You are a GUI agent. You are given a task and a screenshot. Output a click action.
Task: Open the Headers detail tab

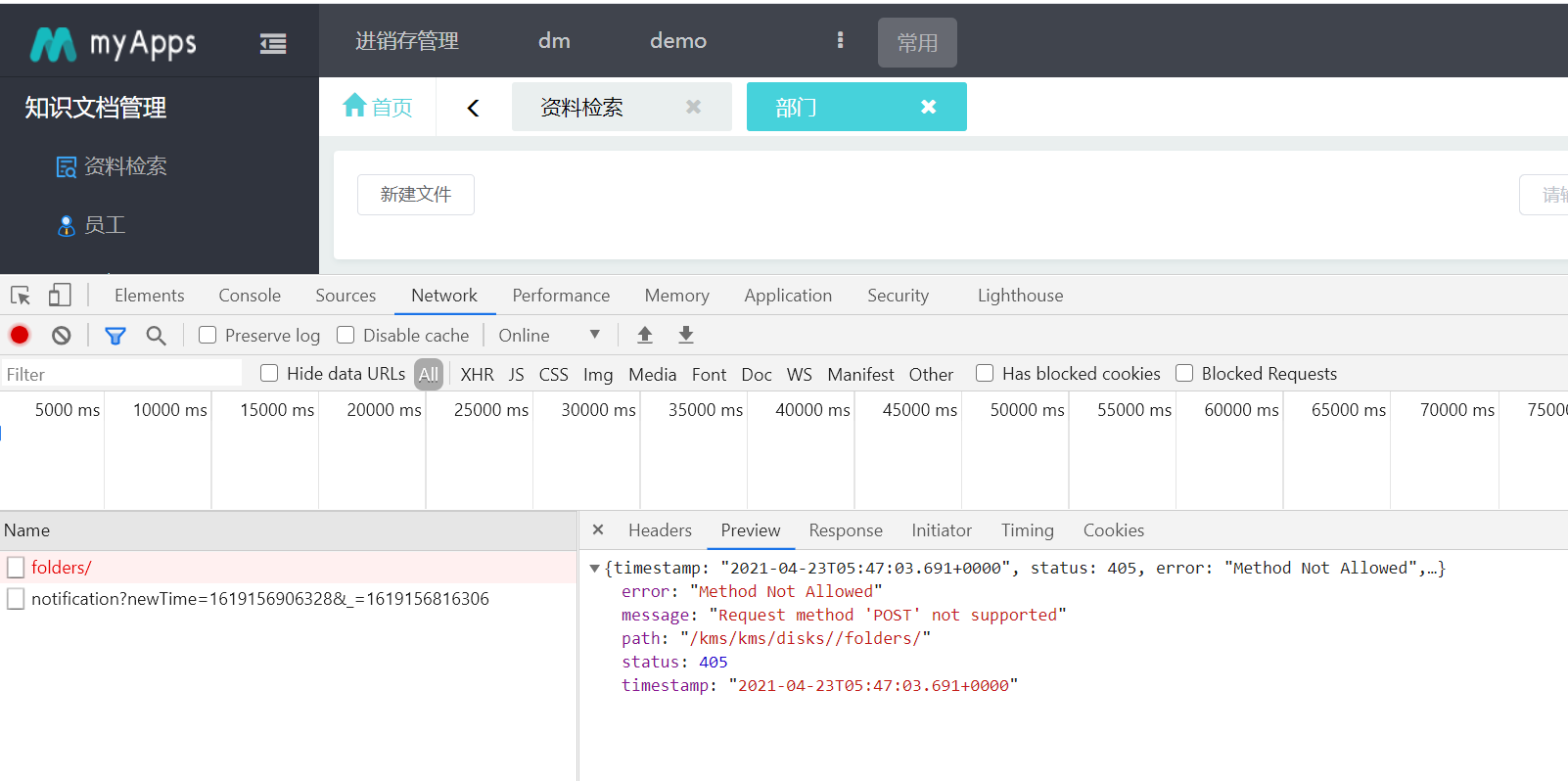pos(660,529)
